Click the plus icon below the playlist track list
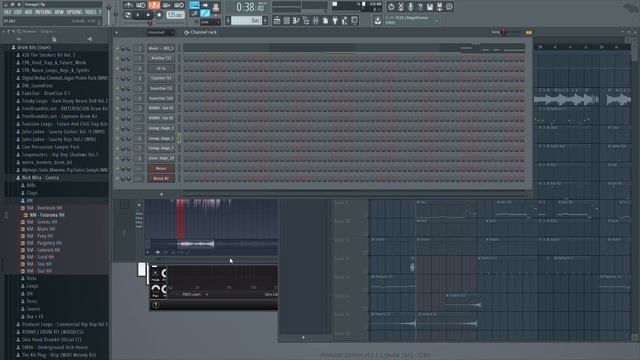This screenshot has width=640, height=360. click(x=303, y=338)
